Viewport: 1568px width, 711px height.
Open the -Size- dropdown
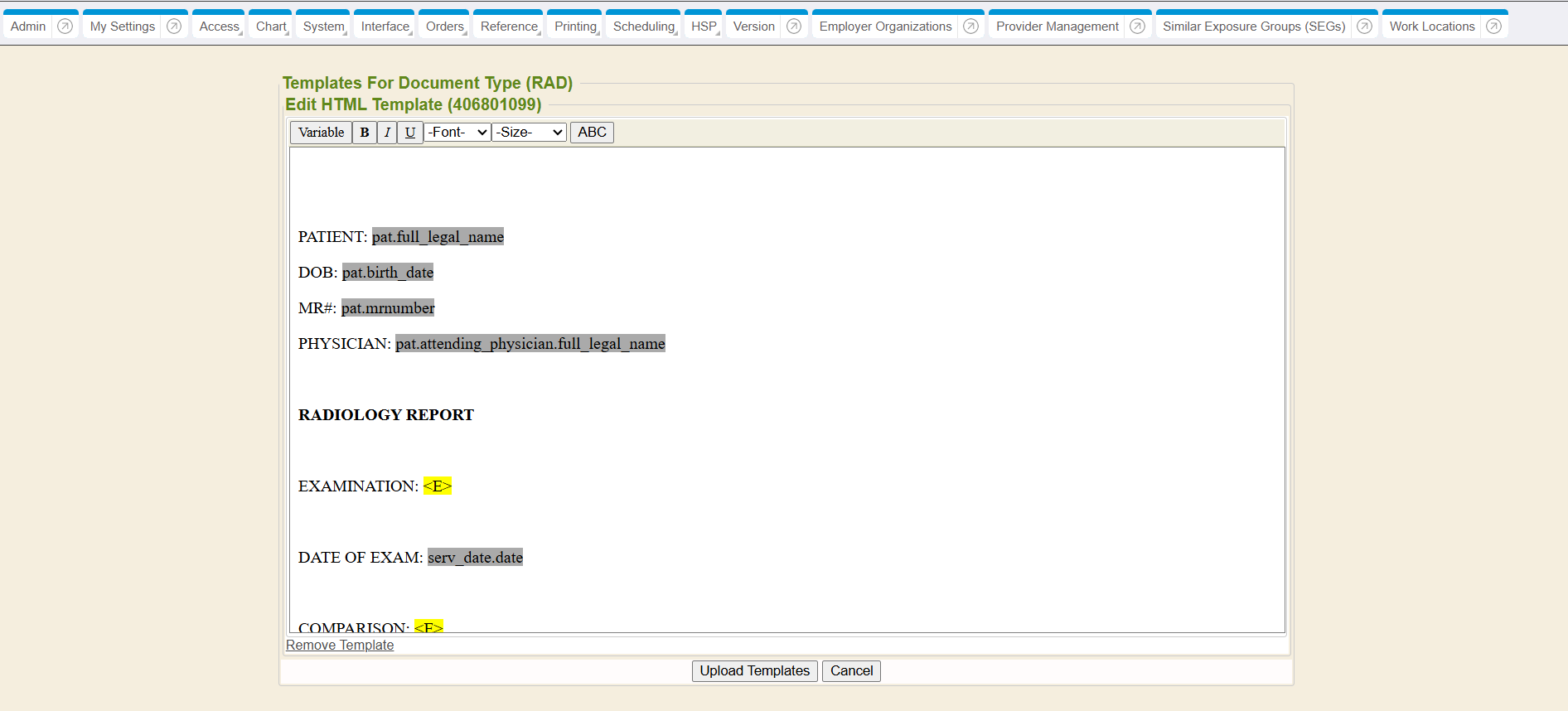click(530, 133)
